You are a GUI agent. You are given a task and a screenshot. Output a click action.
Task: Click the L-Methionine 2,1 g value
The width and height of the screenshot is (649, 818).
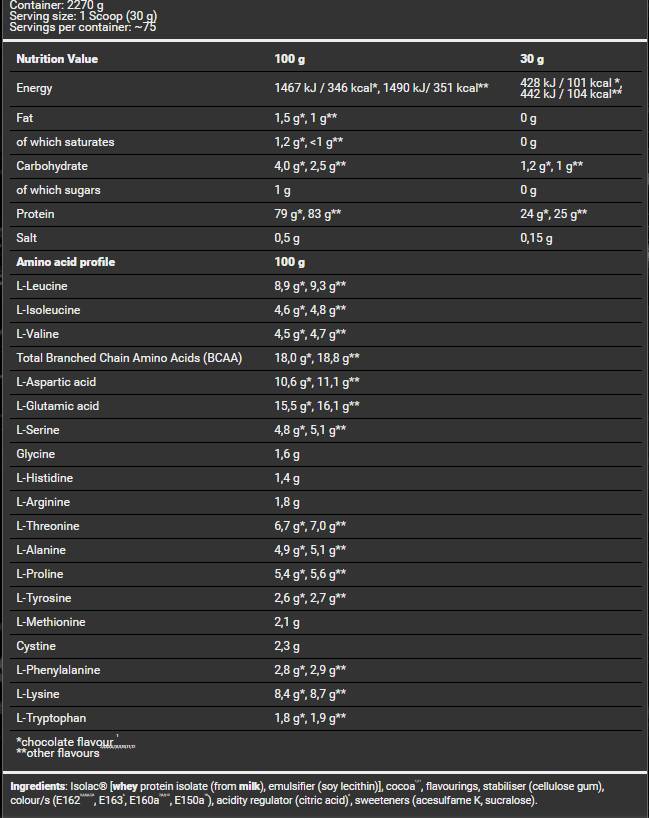(x=287, y=622)
